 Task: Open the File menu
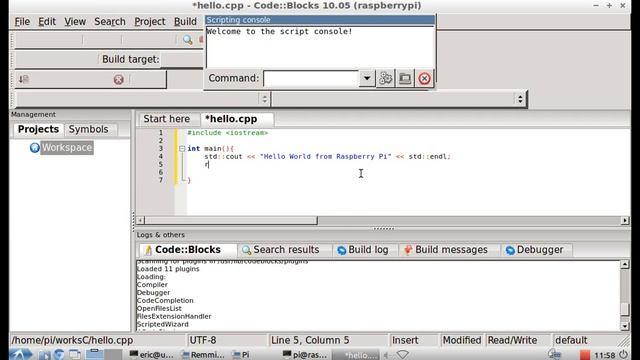(x=22, y=22)
